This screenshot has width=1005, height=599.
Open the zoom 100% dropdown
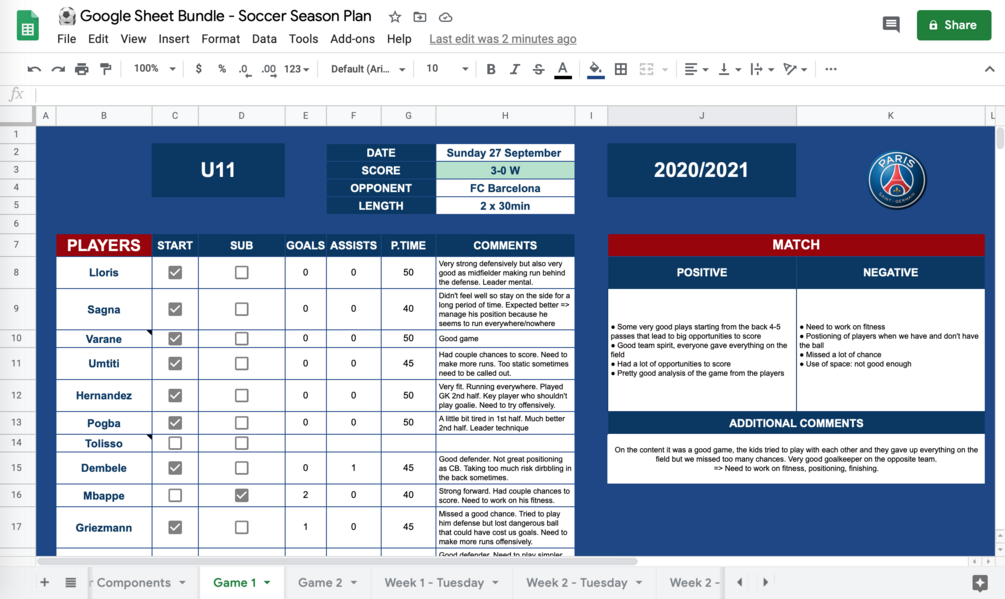(154, 69)
